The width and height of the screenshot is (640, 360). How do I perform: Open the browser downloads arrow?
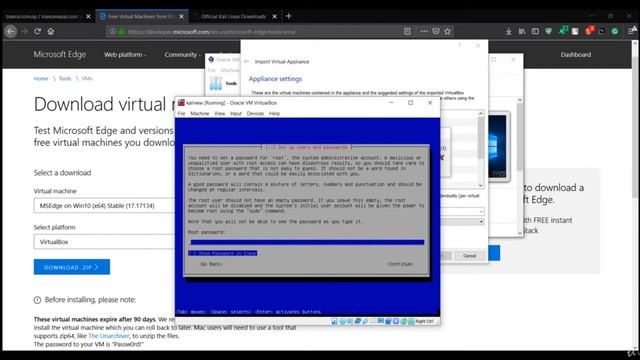509,31
